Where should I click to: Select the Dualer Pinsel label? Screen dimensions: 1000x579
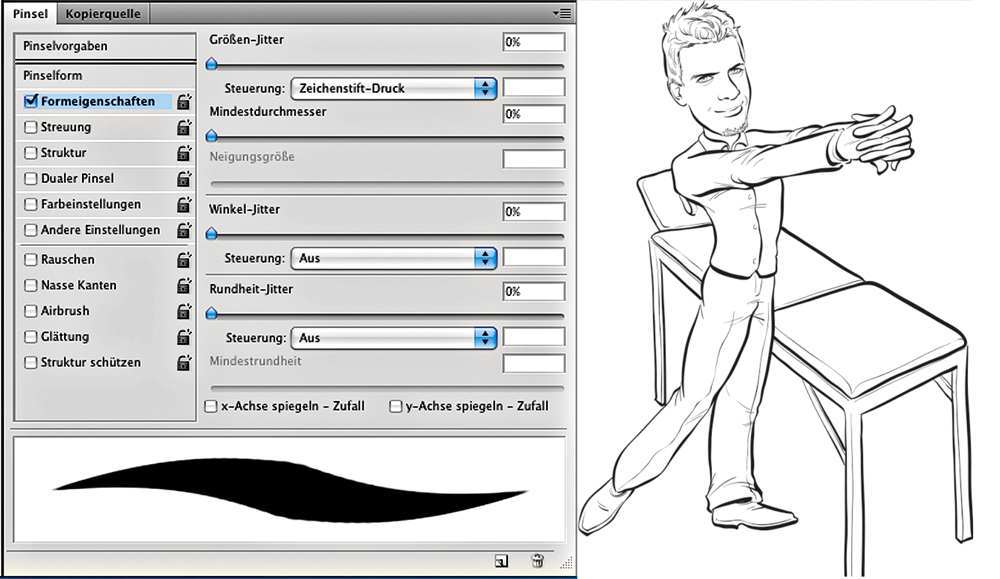pos(77,179)
